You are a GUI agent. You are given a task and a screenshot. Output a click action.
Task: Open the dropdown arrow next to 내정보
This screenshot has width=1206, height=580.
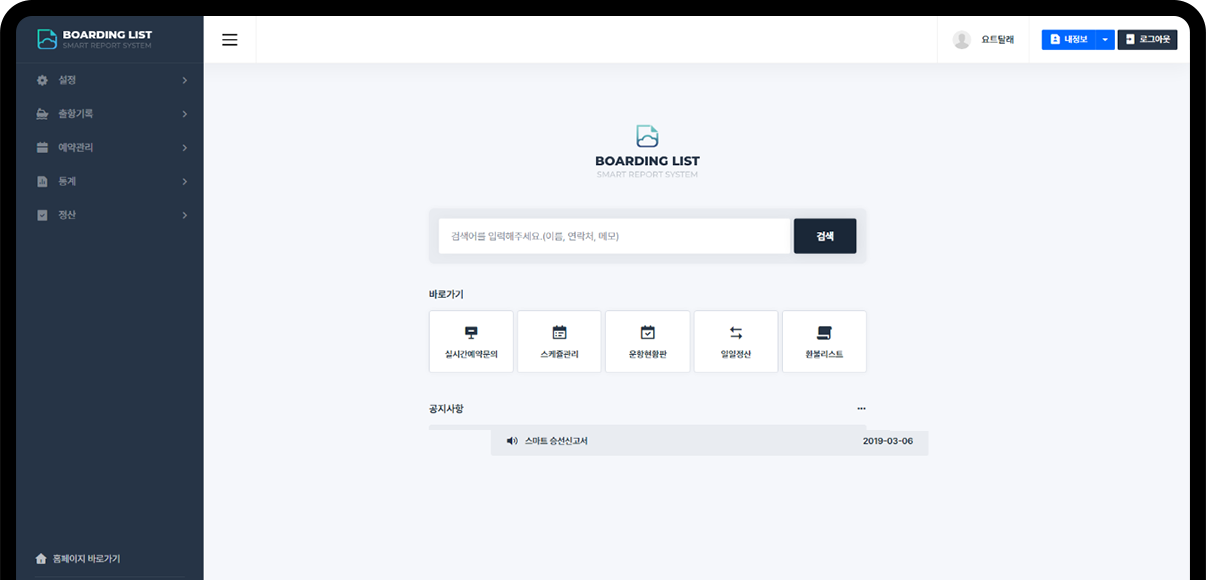1104,40
